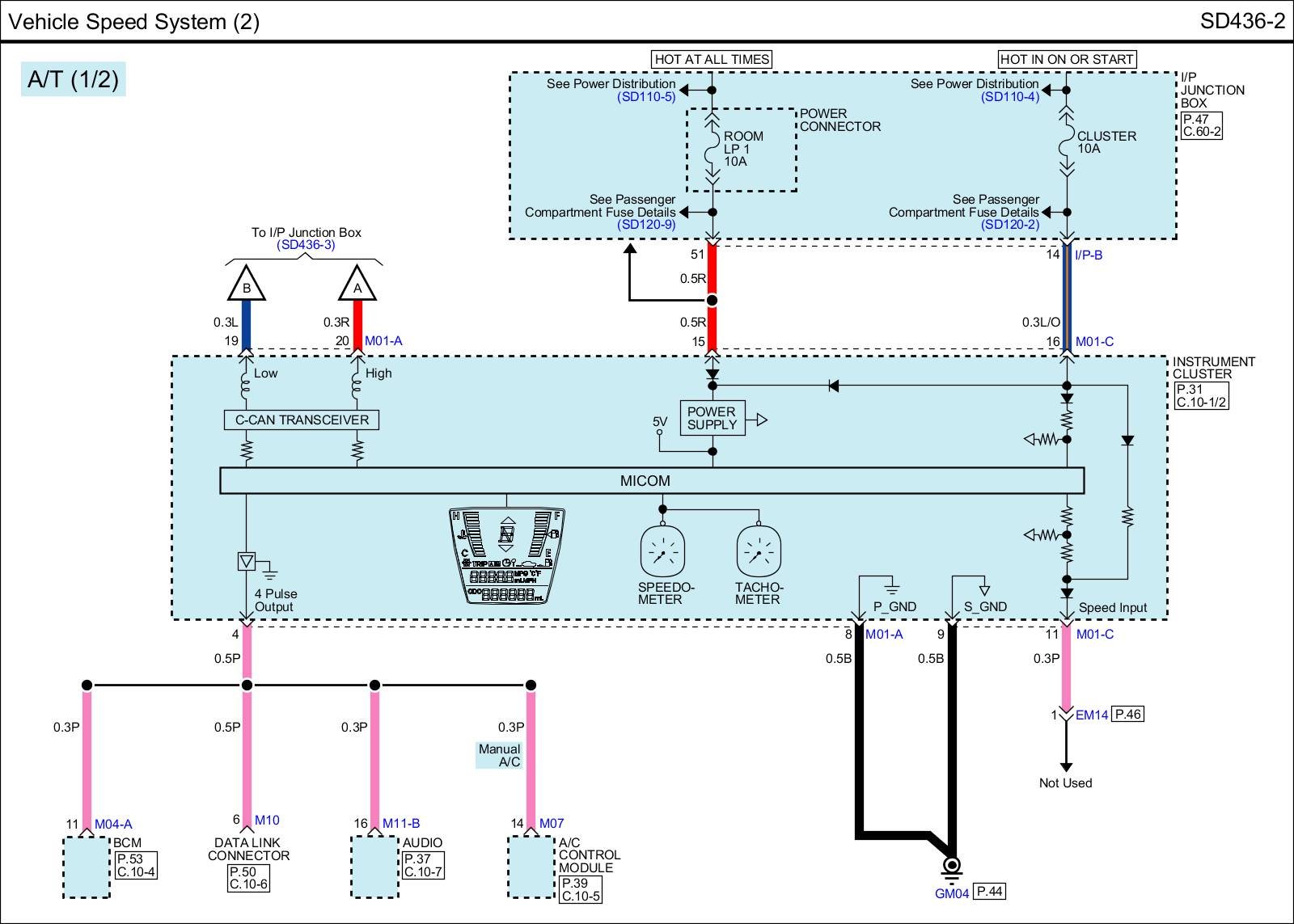Click the LCD trip display graphic
Screen dimensions: 1294x924
tap(506, 556)
